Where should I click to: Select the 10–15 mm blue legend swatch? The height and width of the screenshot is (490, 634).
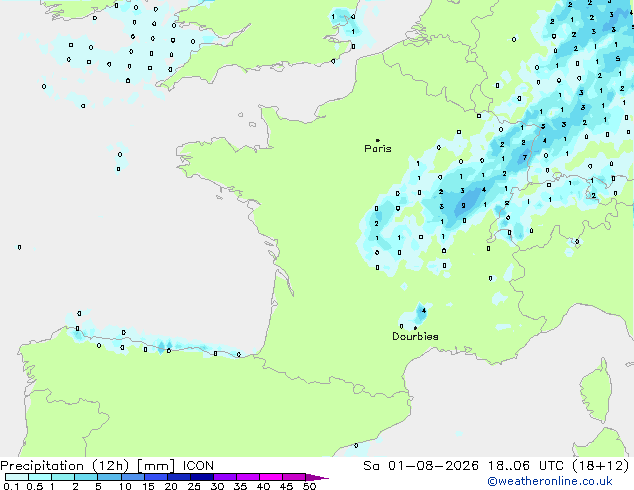133,477
